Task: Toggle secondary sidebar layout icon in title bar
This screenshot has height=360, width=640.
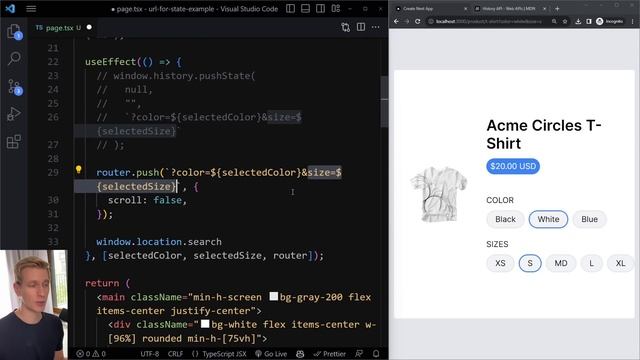Action: [320, 9]
